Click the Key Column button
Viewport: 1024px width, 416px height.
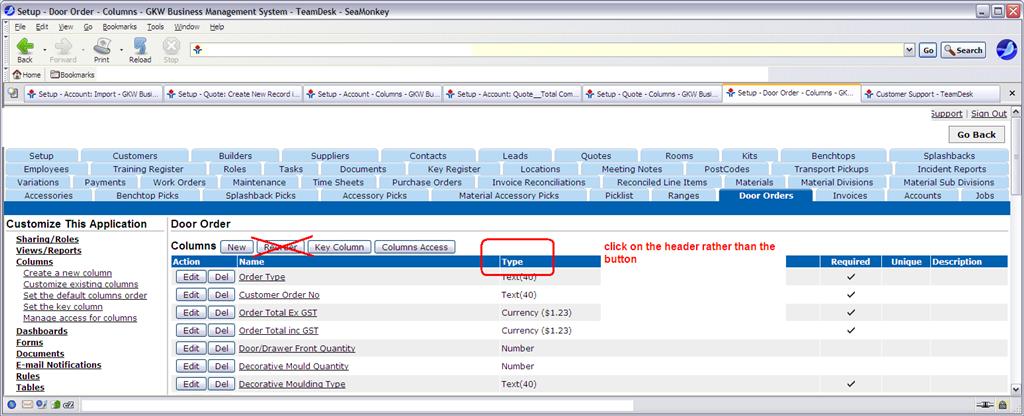coord(339,247)
